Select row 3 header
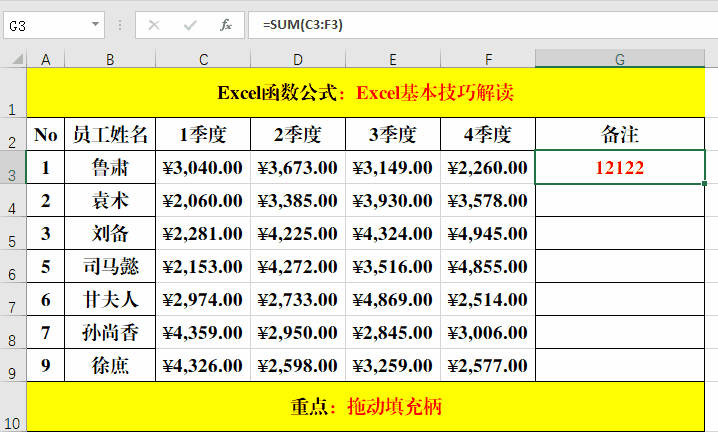The image size is (718, 432). pyautogui.click(x=13, y=167)
